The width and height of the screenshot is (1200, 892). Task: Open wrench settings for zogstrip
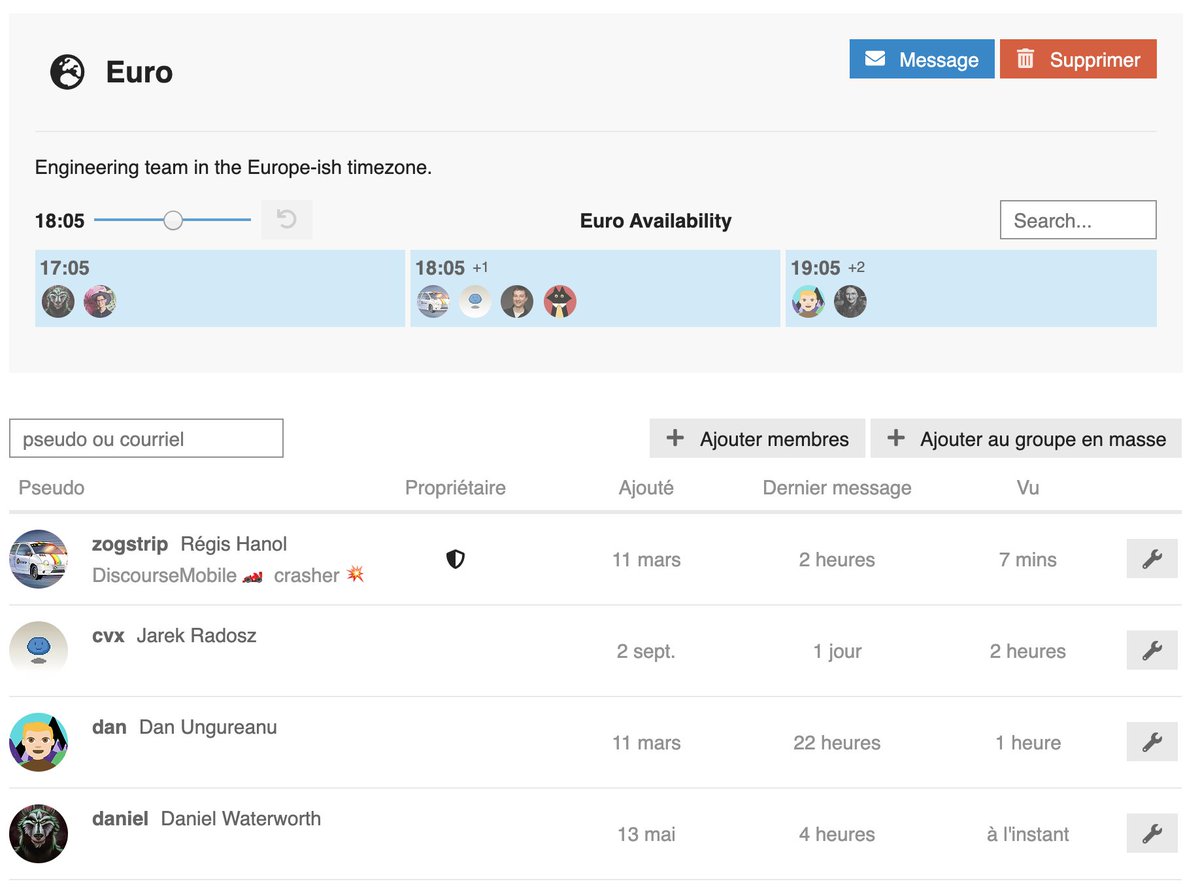point(1152,559)
